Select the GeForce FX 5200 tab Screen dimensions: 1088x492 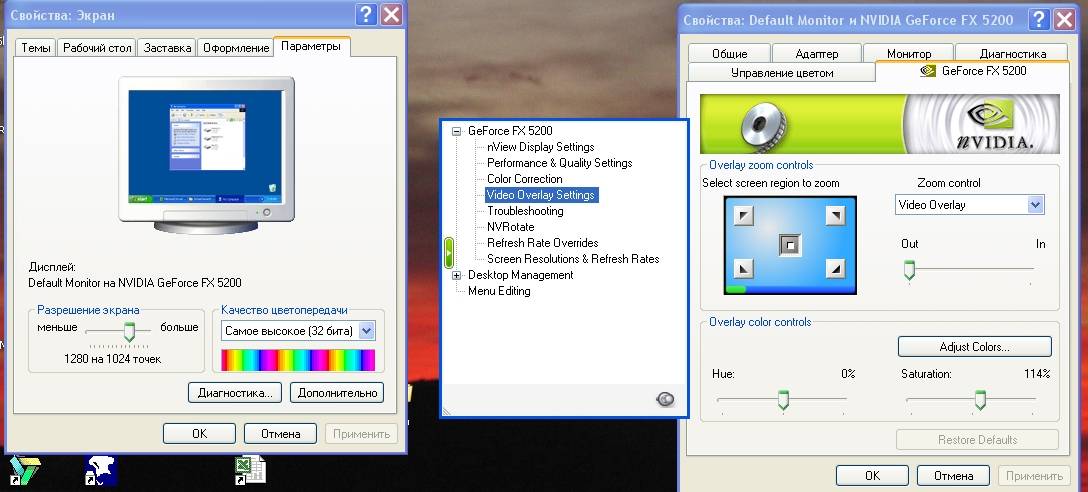[x=973, y=71]
